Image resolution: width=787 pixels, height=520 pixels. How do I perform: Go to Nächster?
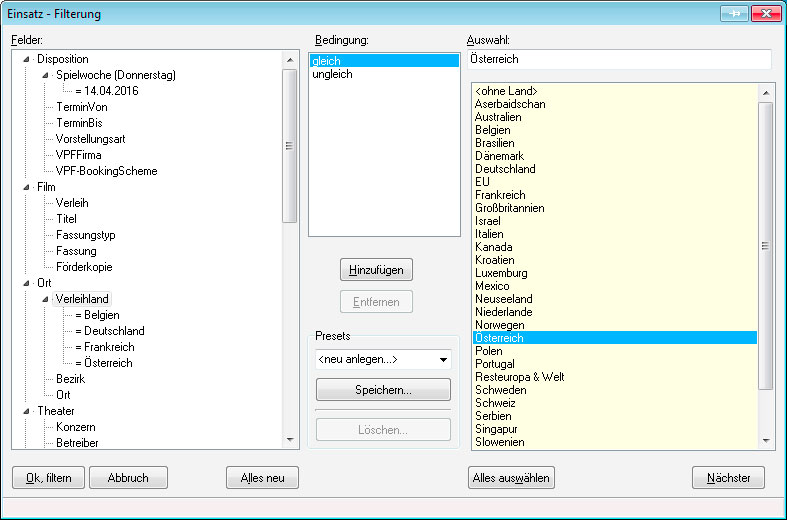coord(728,478)
